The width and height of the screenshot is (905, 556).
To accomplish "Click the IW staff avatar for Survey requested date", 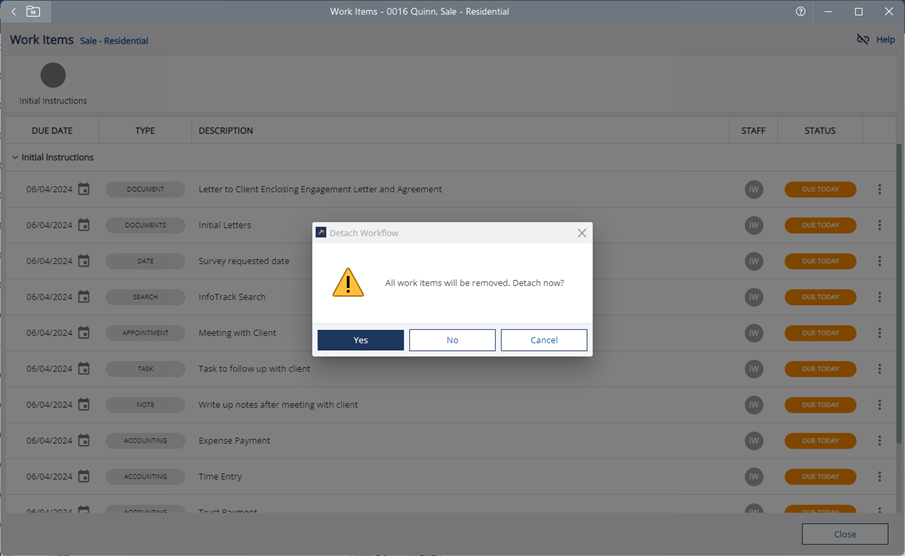I will tap(753, 261).
